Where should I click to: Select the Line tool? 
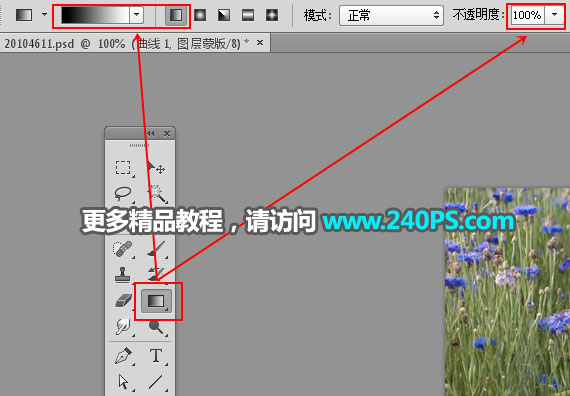pos(156,382)
